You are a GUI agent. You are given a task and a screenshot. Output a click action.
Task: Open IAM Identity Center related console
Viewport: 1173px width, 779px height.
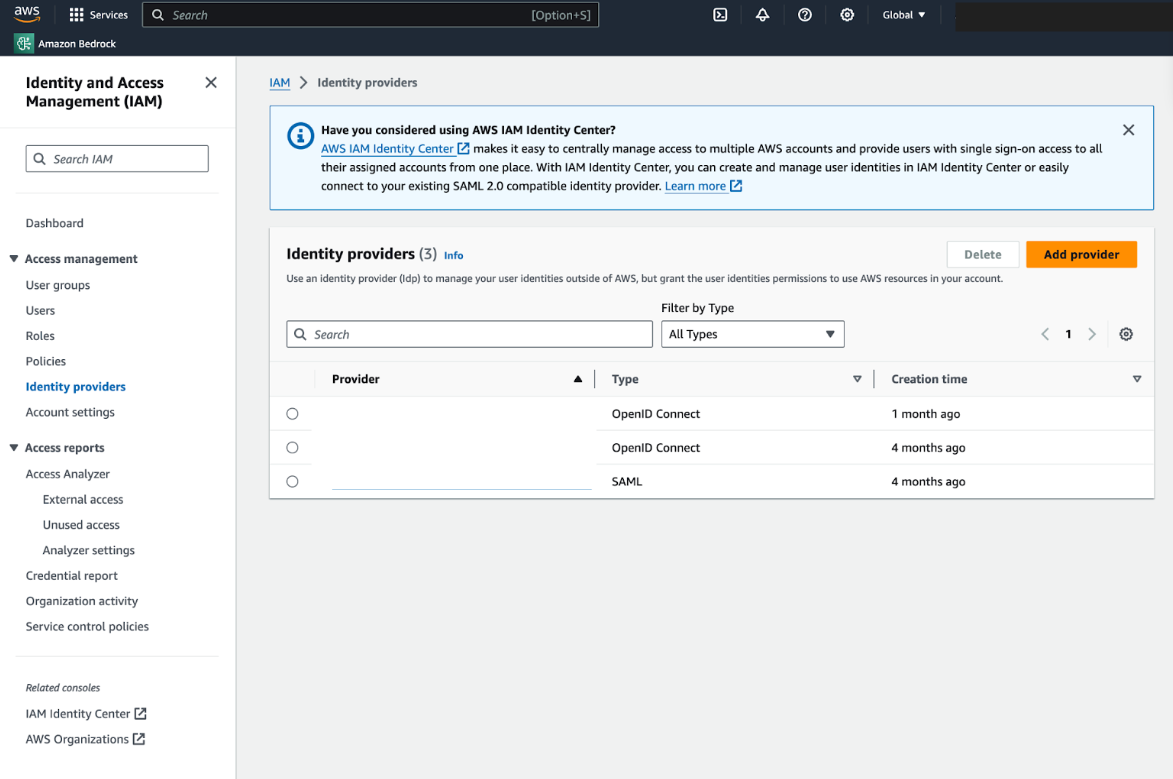[x=78, y=714]
